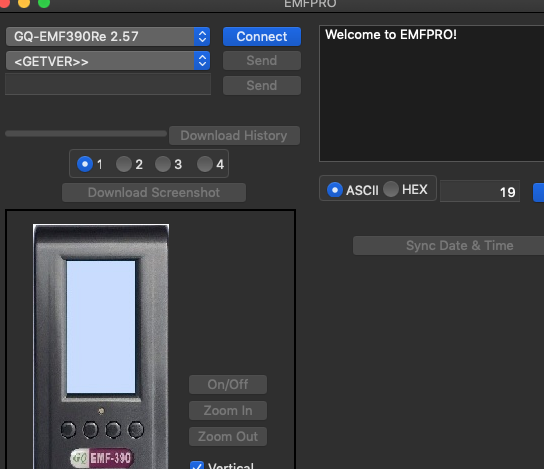
Task: Click the numeric field showing 19
Action: tap(480, 191)
